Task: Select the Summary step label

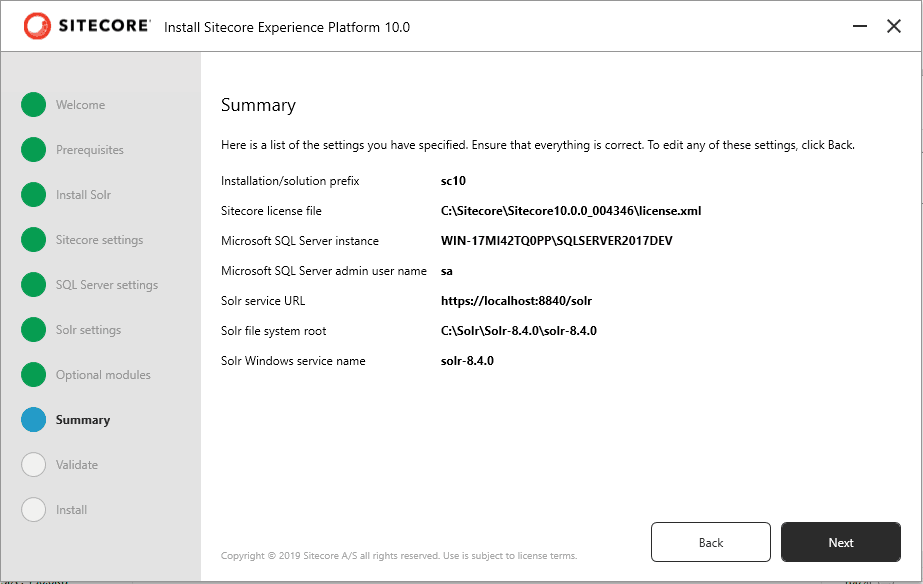Action: [x=83, y=420]
